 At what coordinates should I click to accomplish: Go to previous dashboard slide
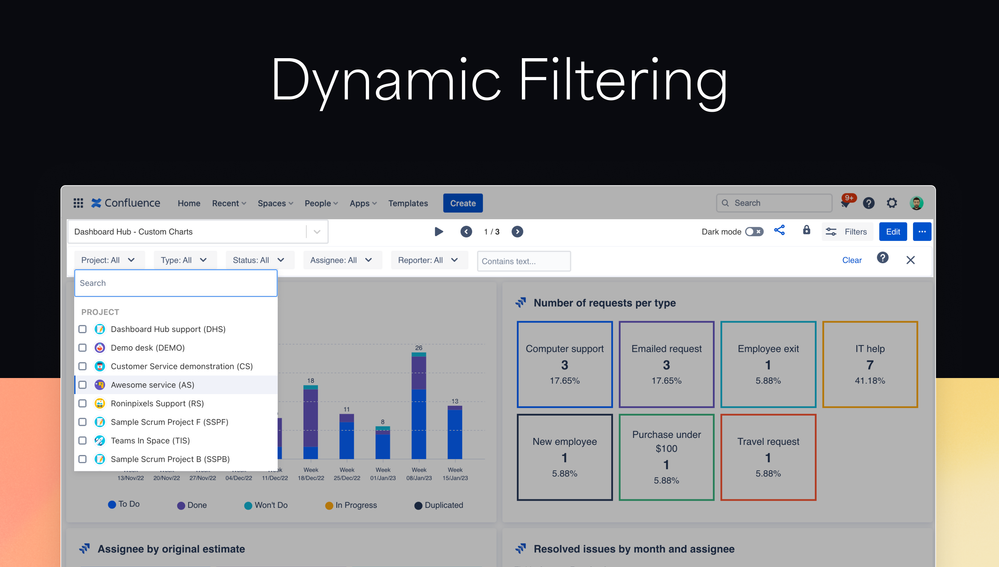(x=466, y=232)
